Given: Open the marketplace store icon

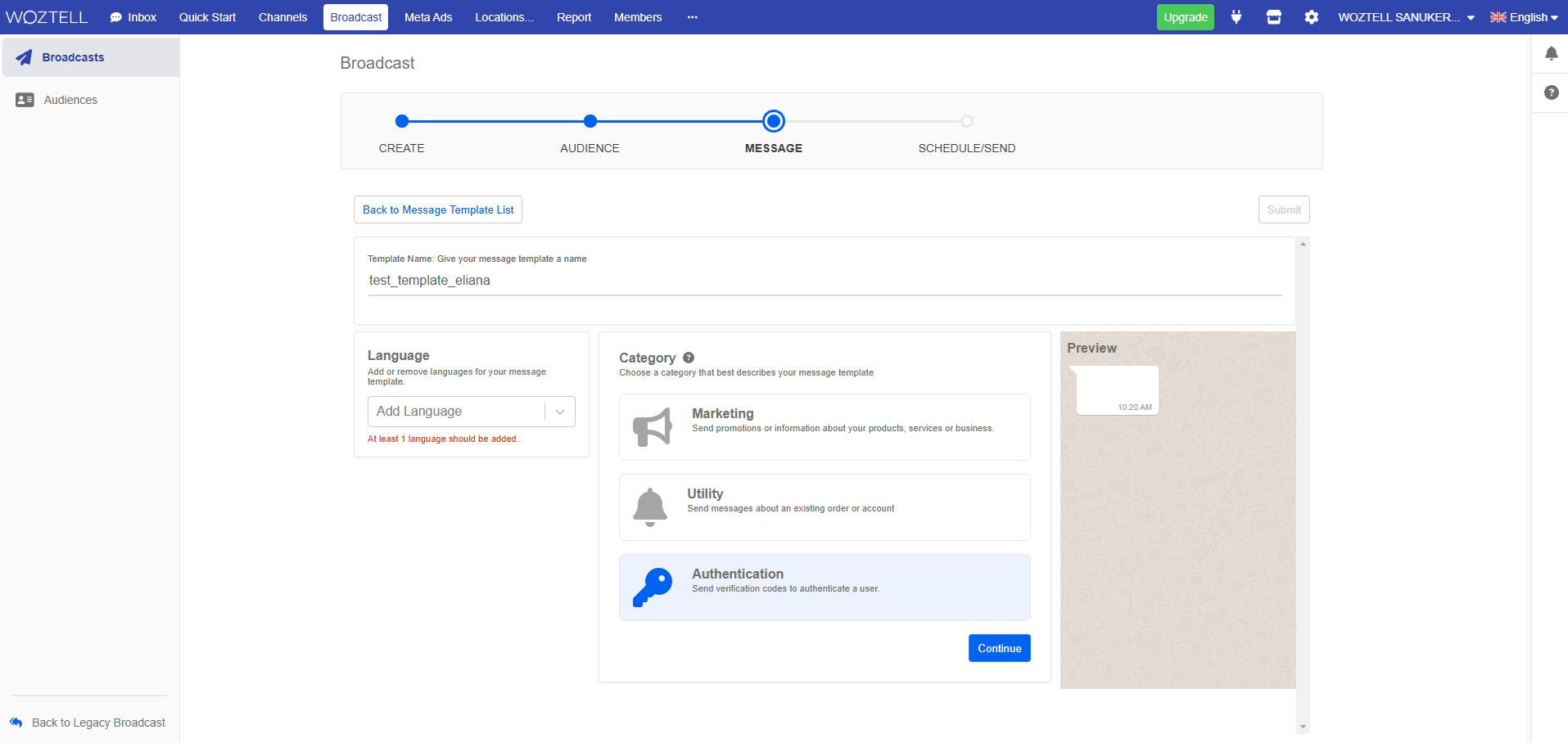Looking at the screenshot, I should click(1274, 16).
